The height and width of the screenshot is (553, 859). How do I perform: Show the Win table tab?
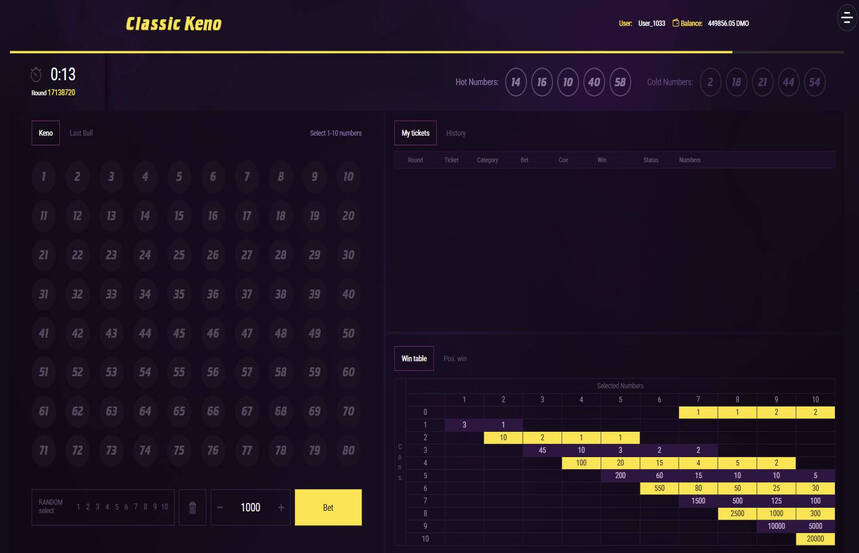(x=414, y=358)
